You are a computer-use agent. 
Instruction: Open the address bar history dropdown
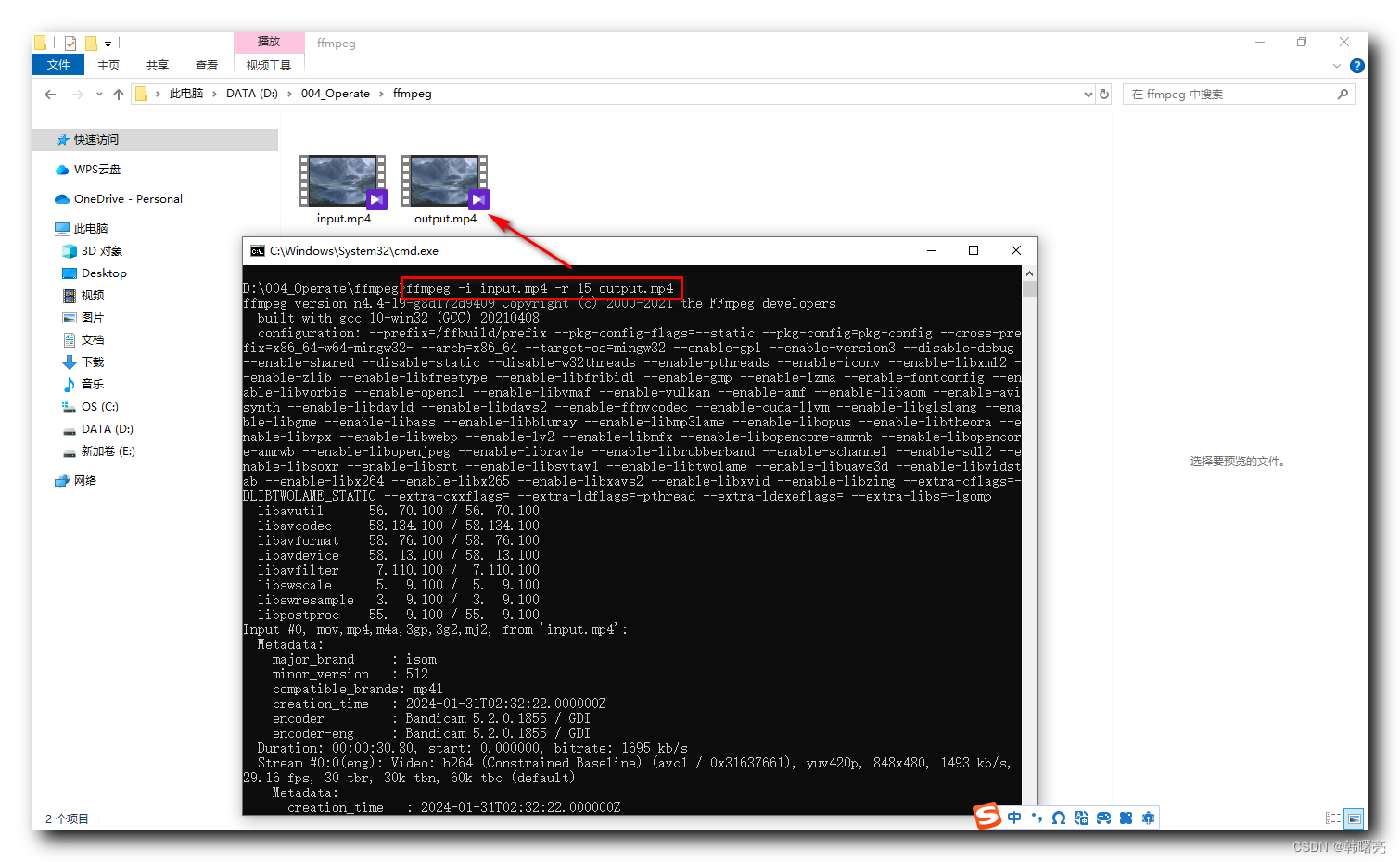click(1088, 95)
